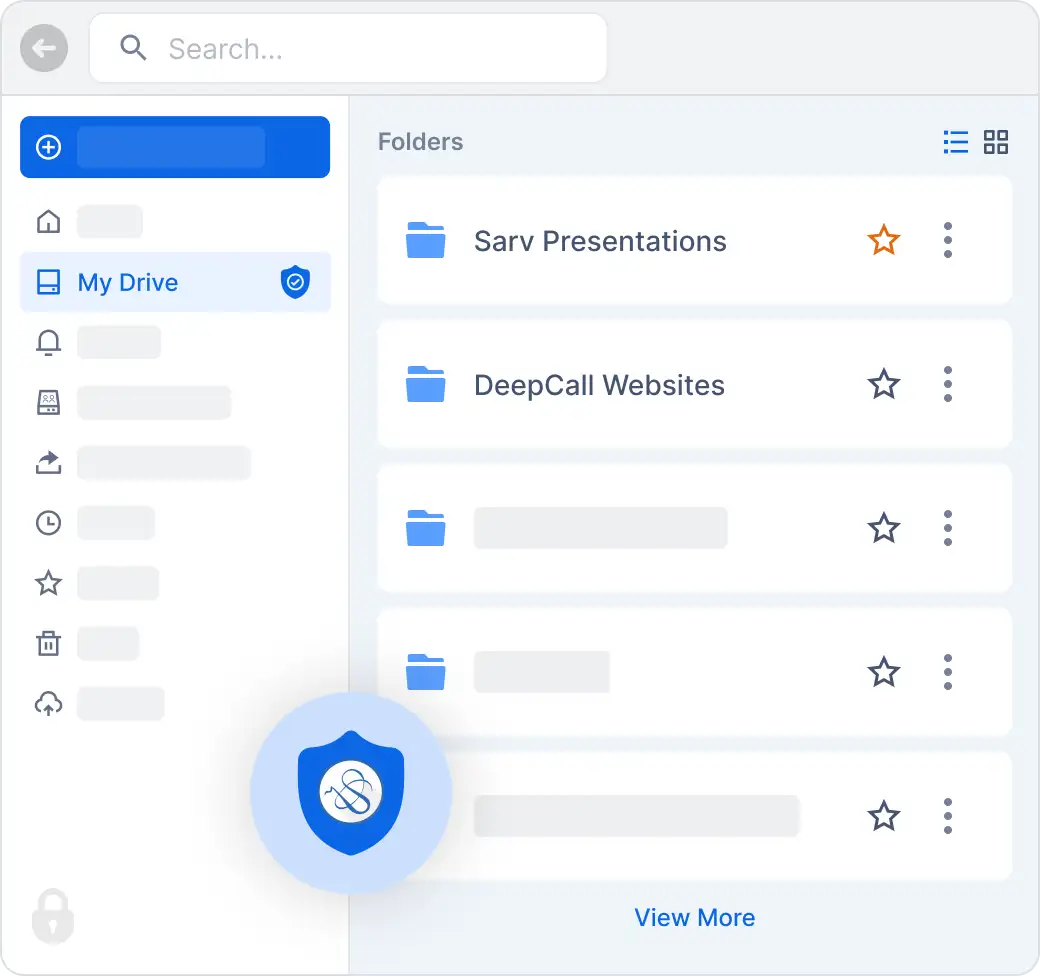Switch to grid view
Viewport: 1040px width, 976px height.
(996, 142)
